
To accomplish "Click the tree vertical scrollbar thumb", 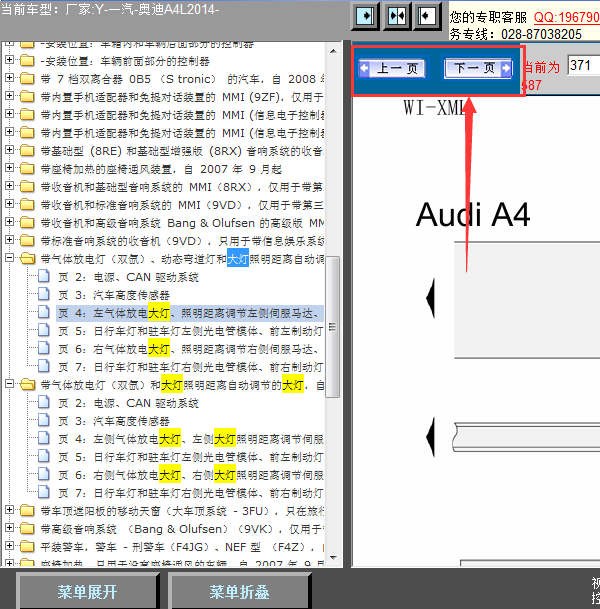I will tap(332, 327).
